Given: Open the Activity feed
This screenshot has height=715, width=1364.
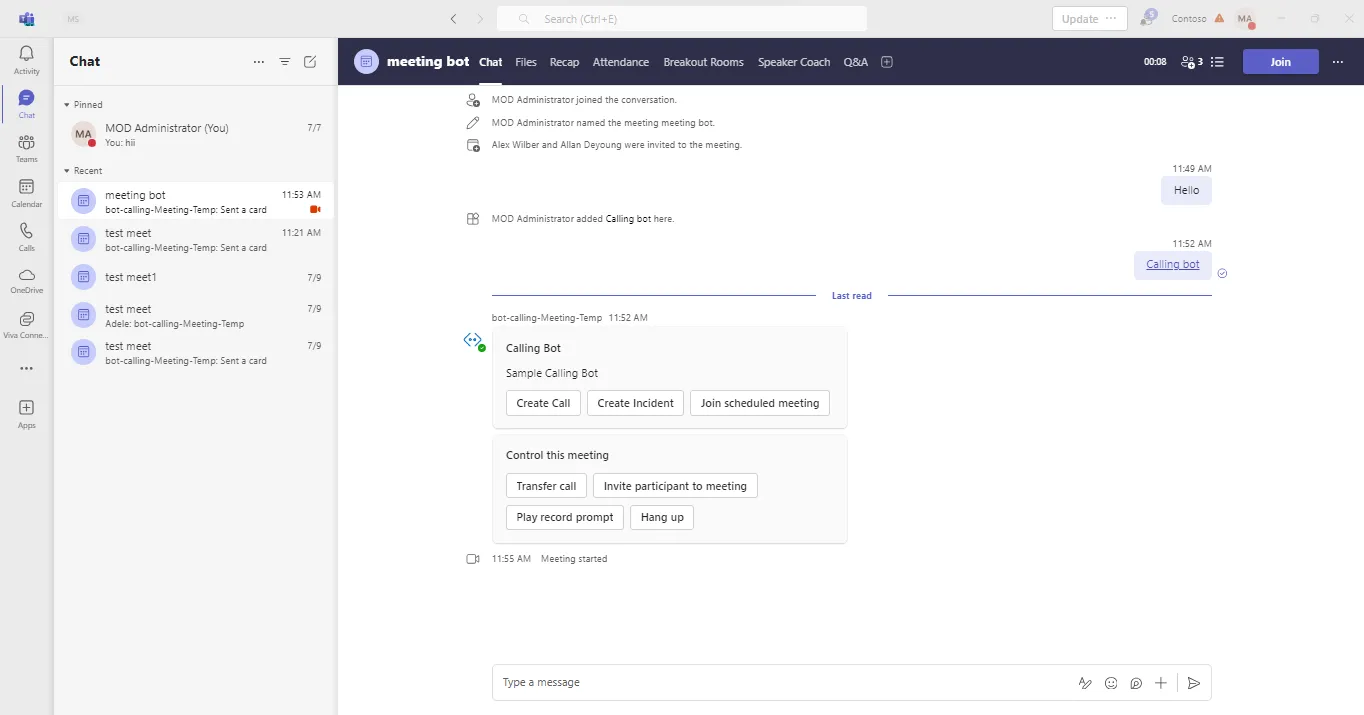Looking at the screenshot, I should 27,60.
